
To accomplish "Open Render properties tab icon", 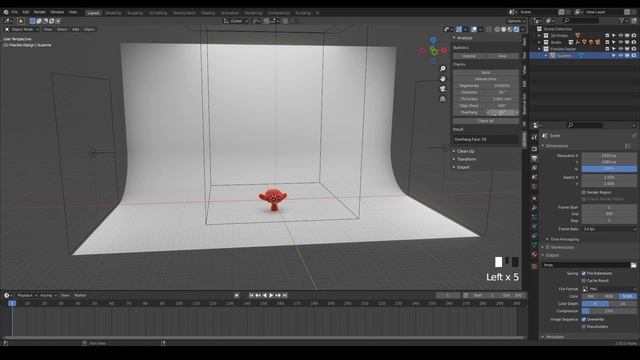I will click(534, 149).
